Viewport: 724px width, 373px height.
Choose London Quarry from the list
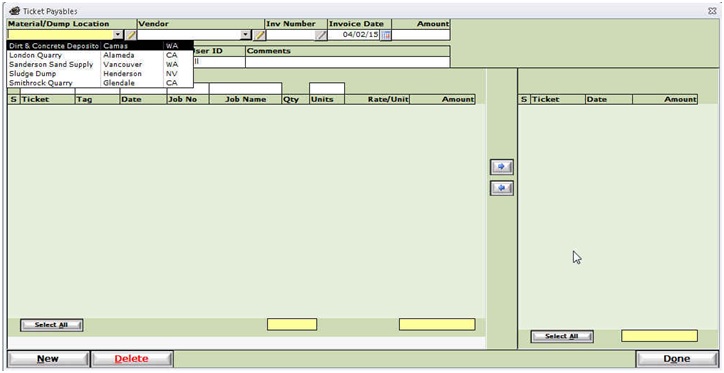(100, 55)
